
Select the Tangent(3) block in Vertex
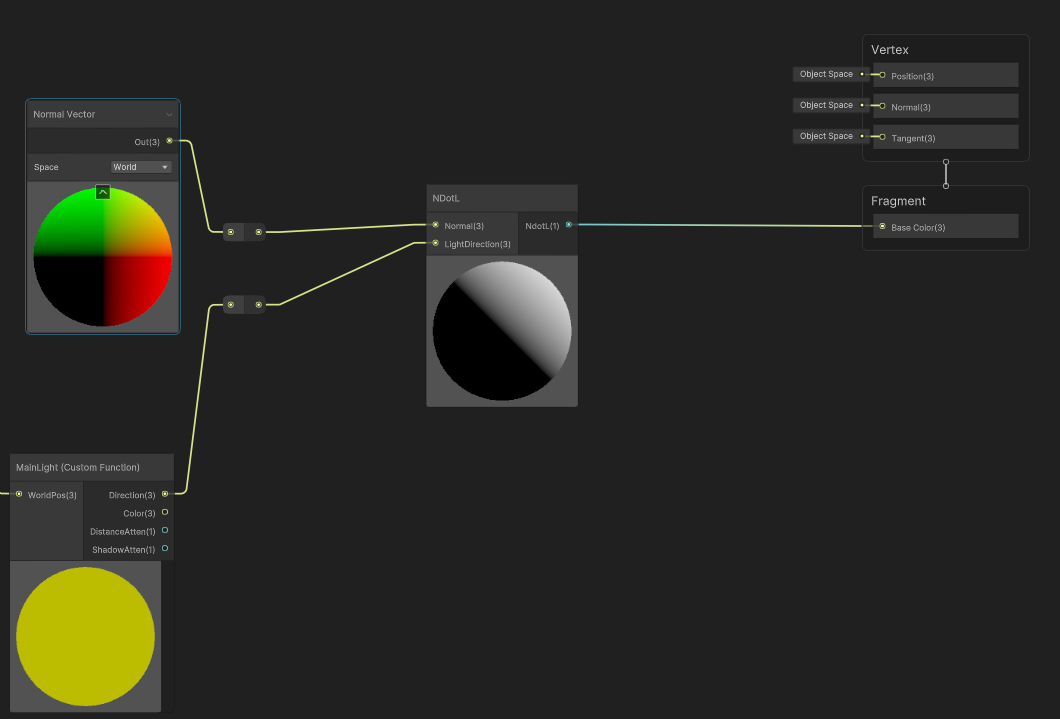[945, 138]
